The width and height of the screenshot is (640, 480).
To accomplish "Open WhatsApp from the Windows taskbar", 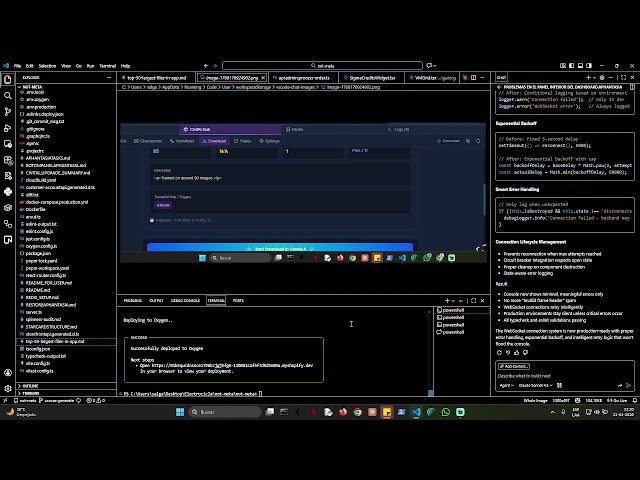I will point(445,412).
